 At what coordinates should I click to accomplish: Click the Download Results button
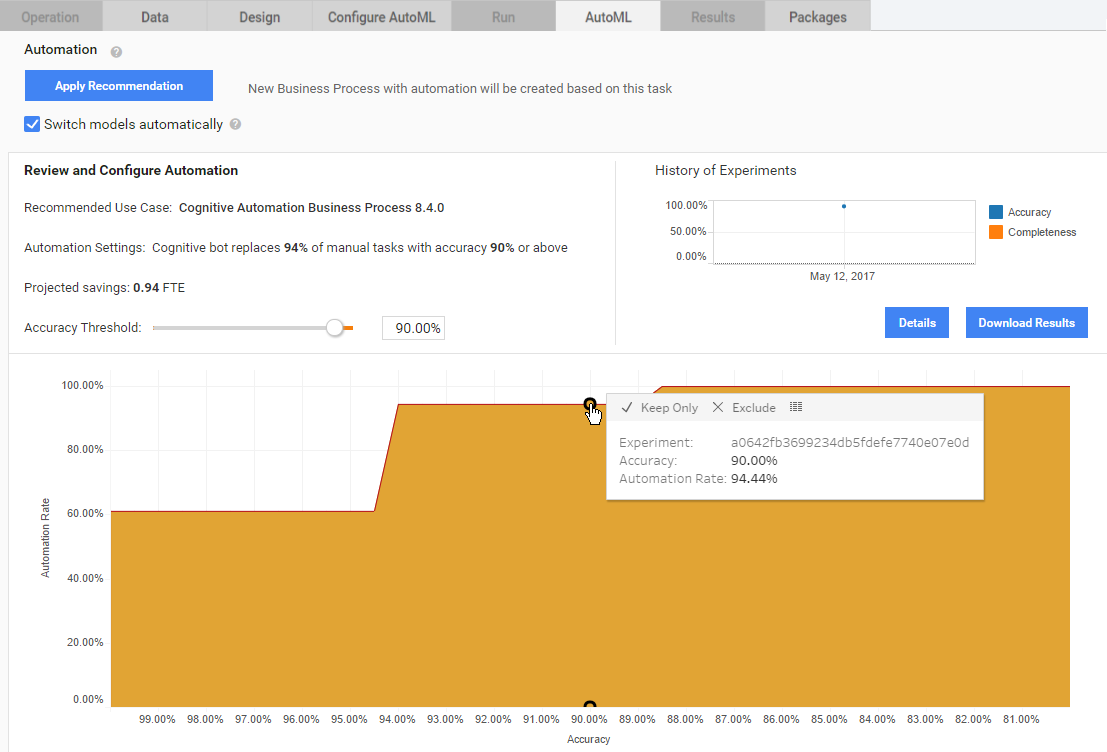[x=1027, y=323]
